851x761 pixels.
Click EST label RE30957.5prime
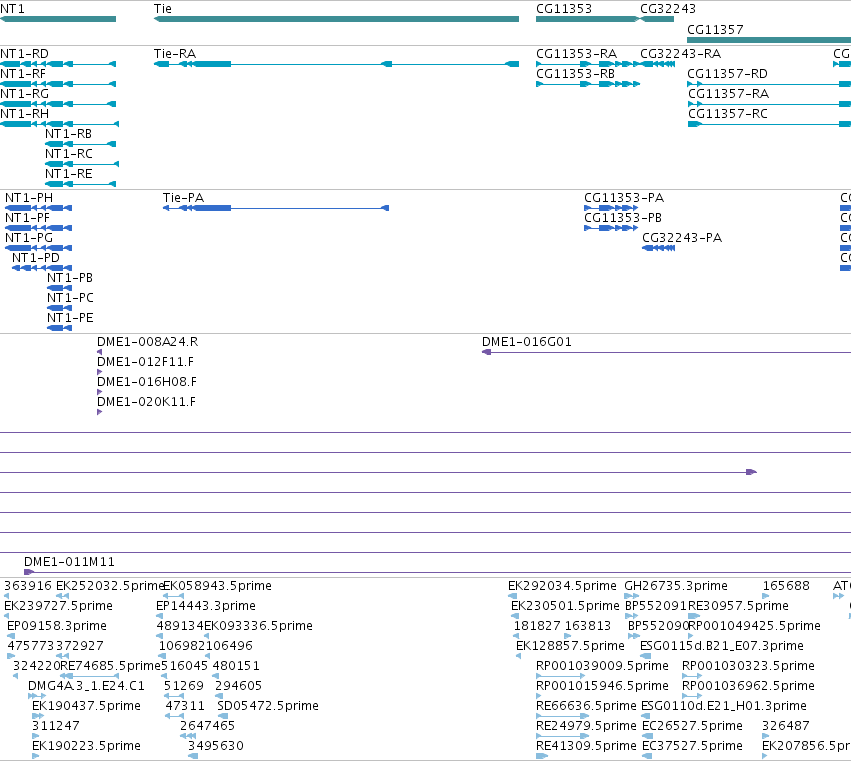pyautogui.click(x=739, y=606)
